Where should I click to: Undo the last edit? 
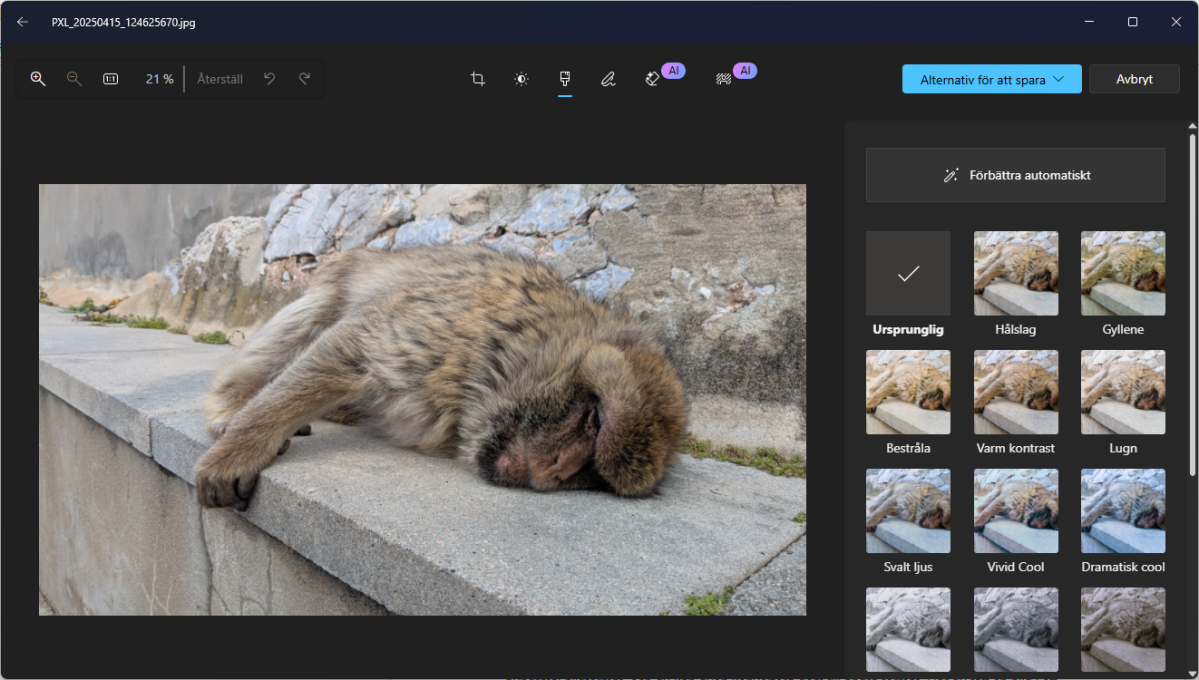(269, 78)
